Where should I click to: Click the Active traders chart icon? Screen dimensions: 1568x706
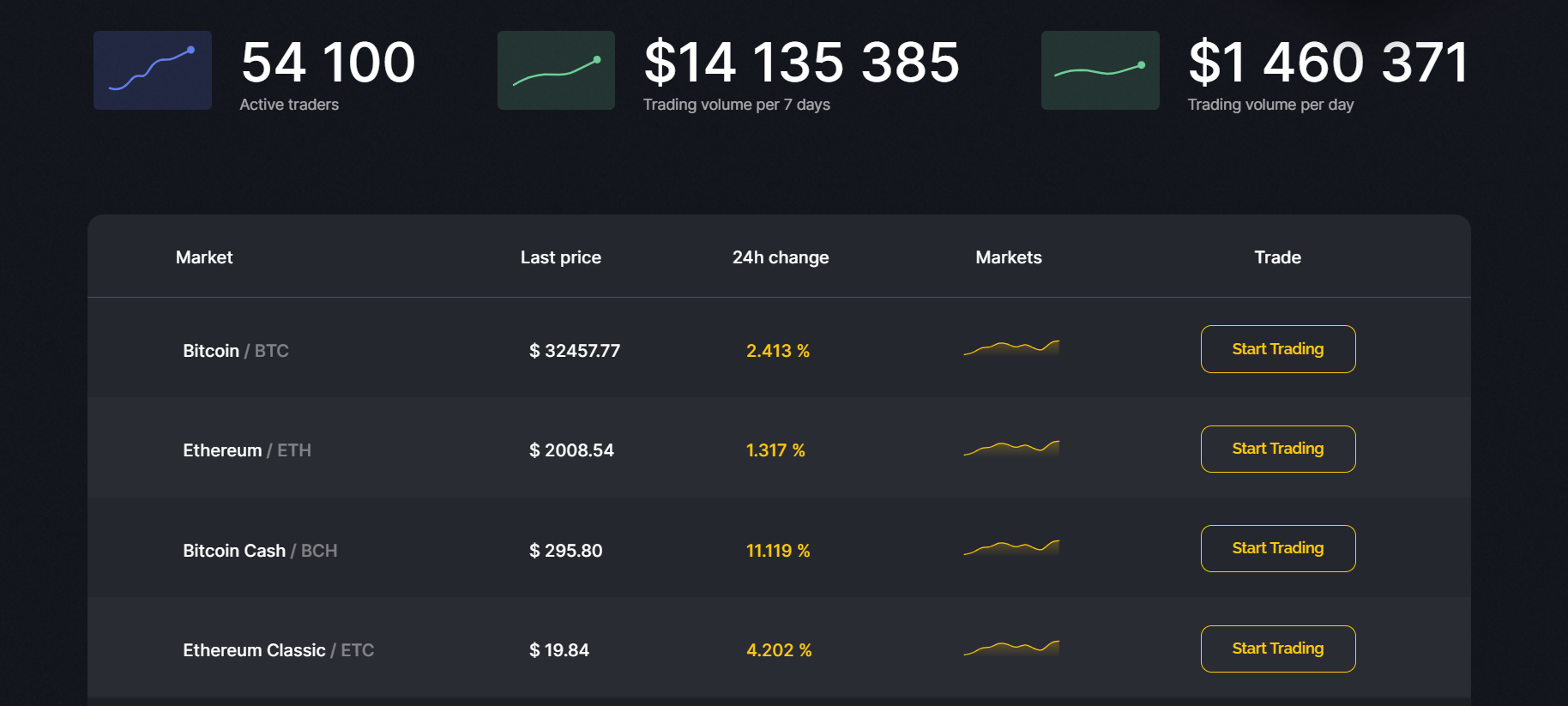[x=153, y=70]
